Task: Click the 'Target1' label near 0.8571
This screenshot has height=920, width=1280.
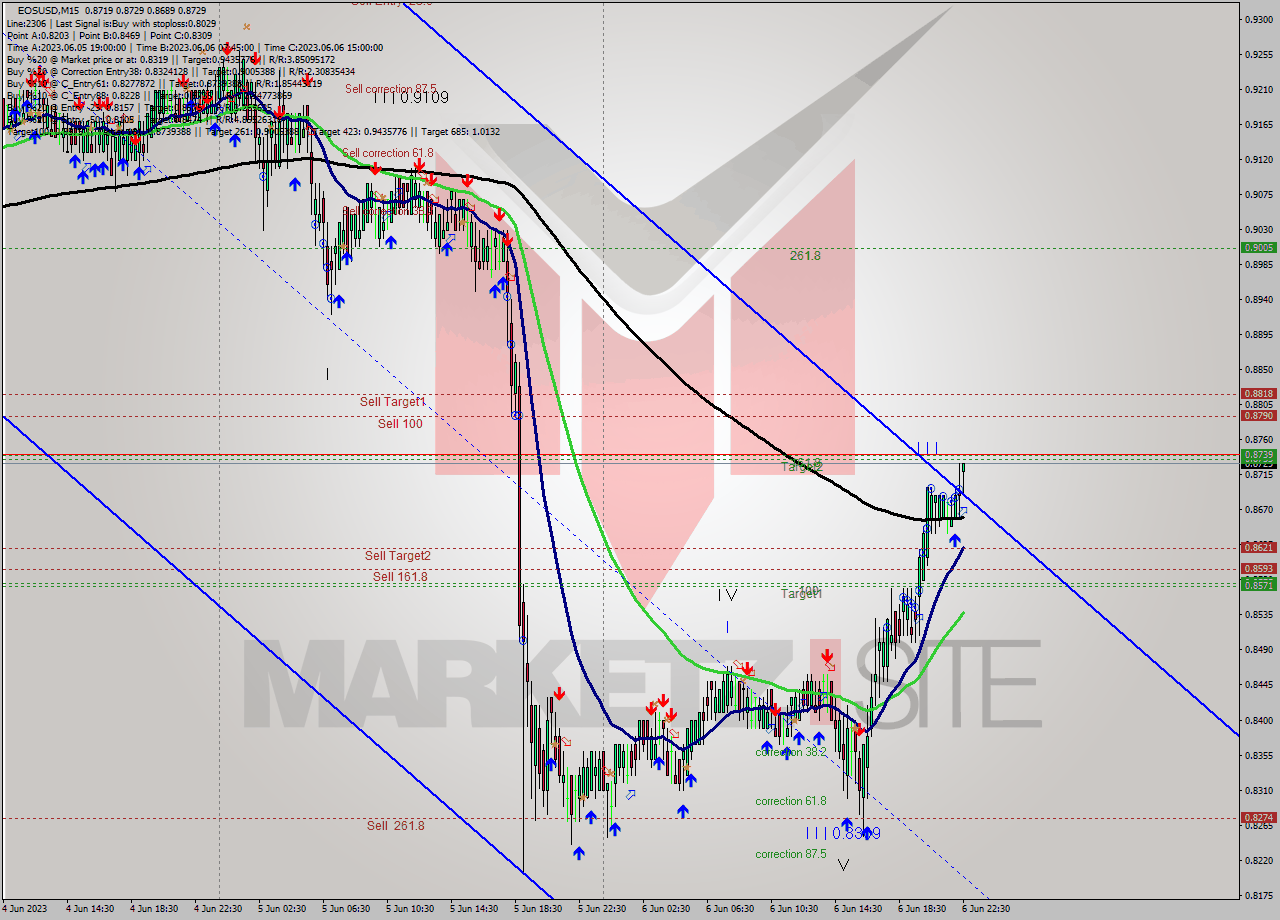Action: click(801, 594)
